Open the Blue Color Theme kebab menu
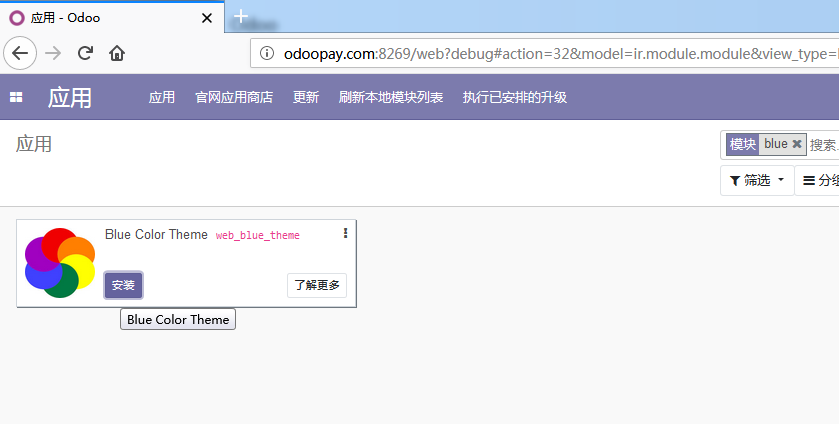Screen dimensions: 839x424 345,233
